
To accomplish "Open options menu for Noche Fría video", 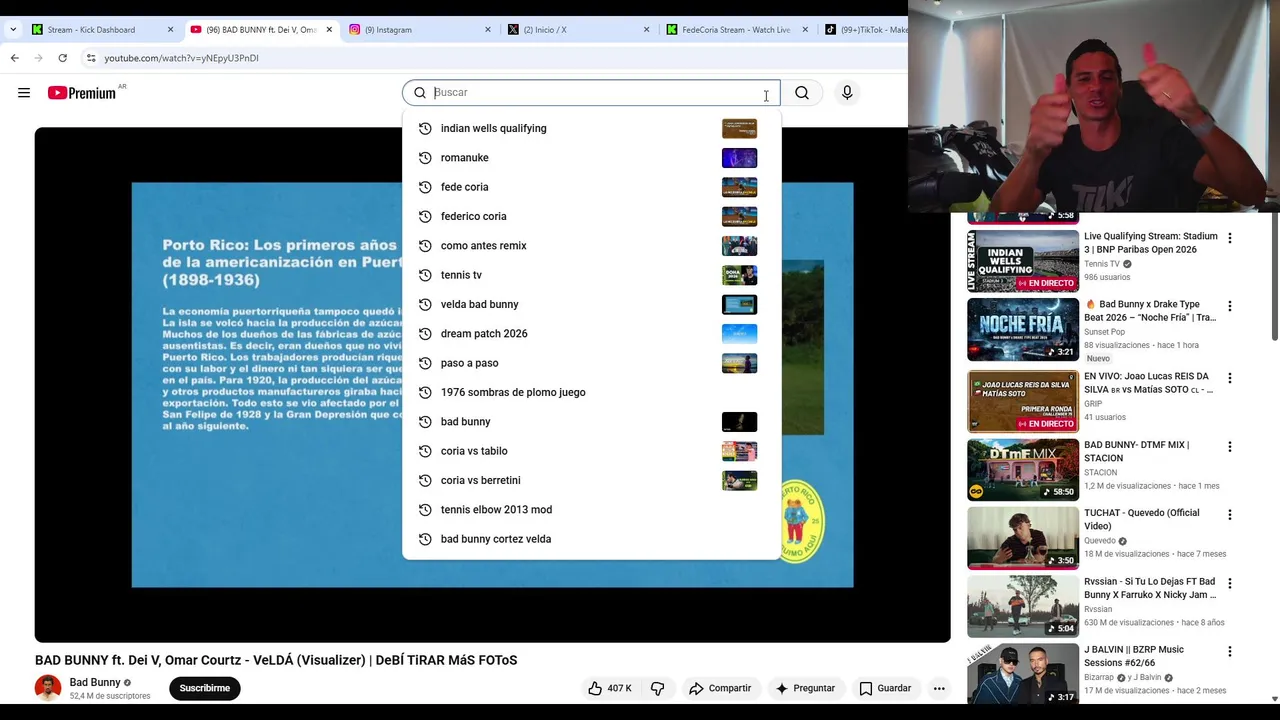I will (1230, 306).
